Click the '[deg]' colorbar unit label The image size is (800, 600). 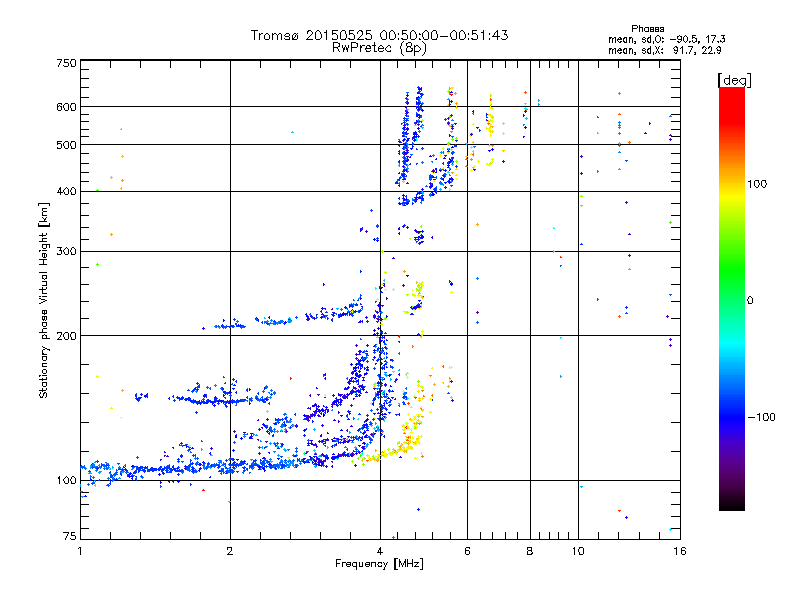tap(734, 80)
